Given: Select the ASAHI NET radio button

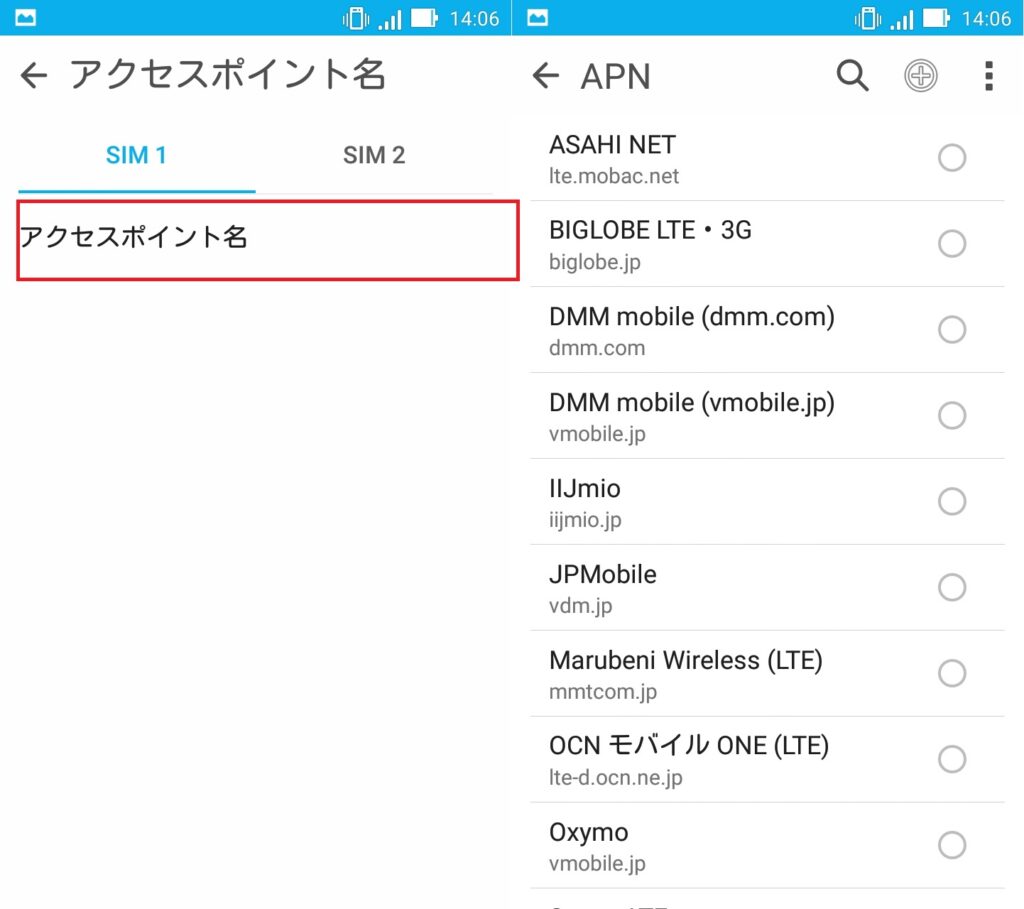Looking at the screenshot, I should pos(952,157).
